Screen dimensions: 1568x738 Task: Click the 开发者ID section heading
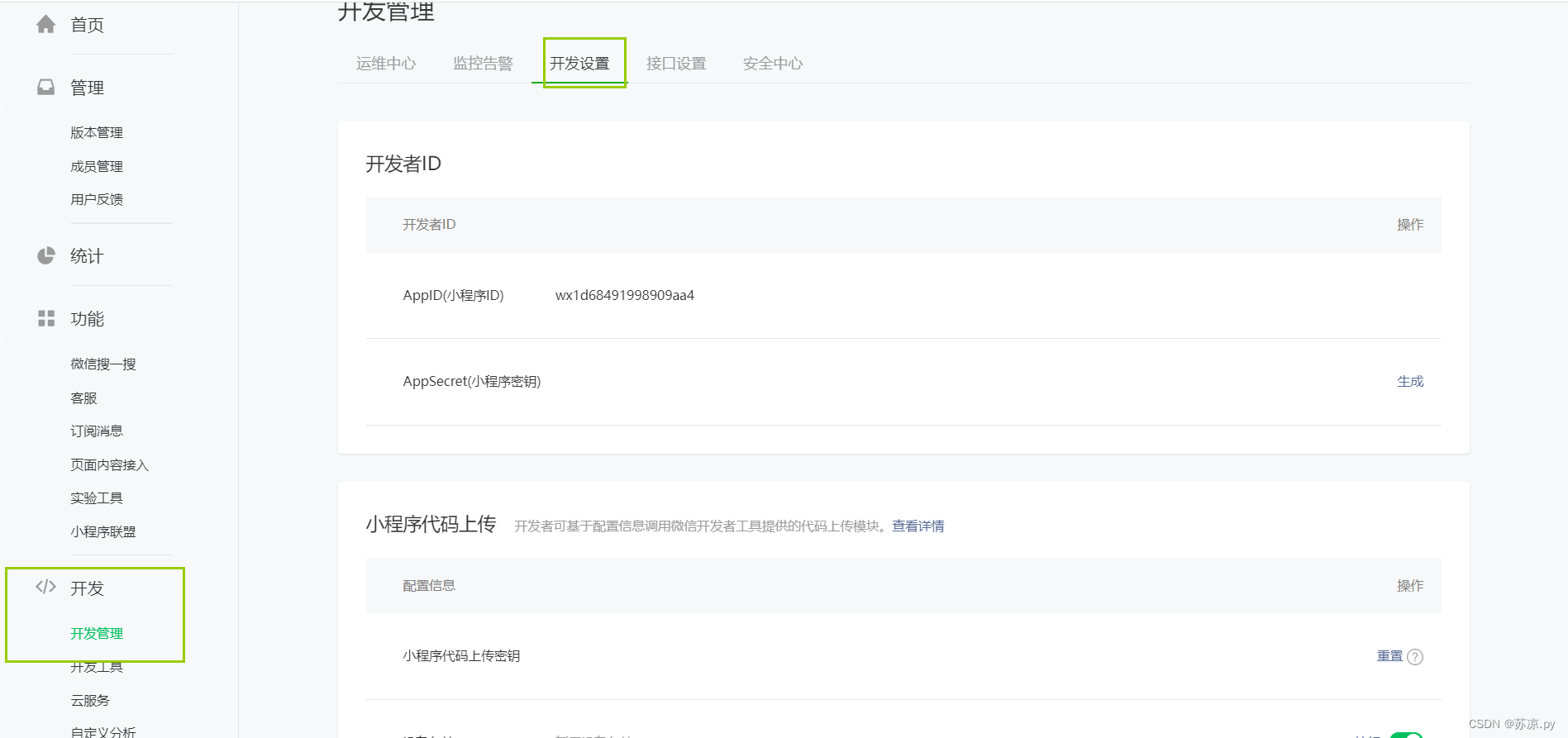[403, 164]
